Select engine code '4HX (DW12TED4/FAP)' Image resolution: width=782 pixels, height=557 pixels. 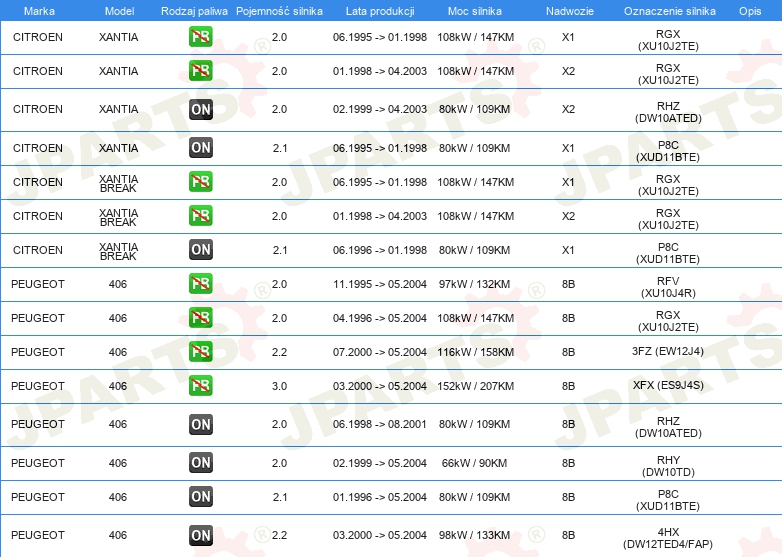tap(668, 538)
